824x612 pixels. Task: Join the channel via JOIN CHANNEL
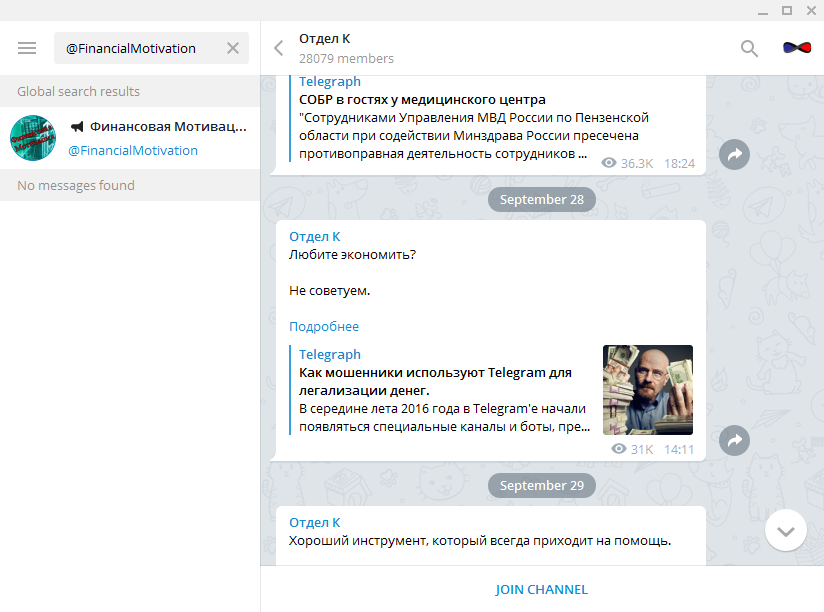coord(541,589)
